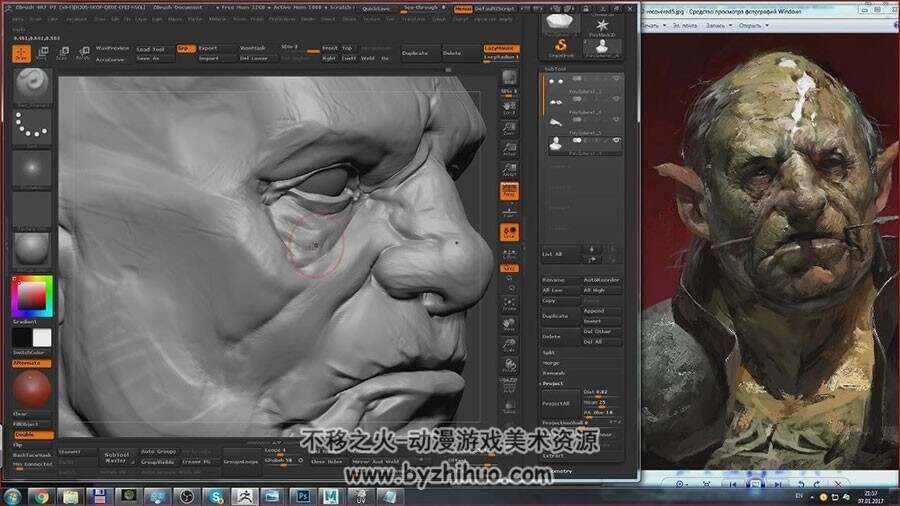This screenshot has height=506, width=900.
Task: Click the red material sphere
Action: tap(32, 388)
